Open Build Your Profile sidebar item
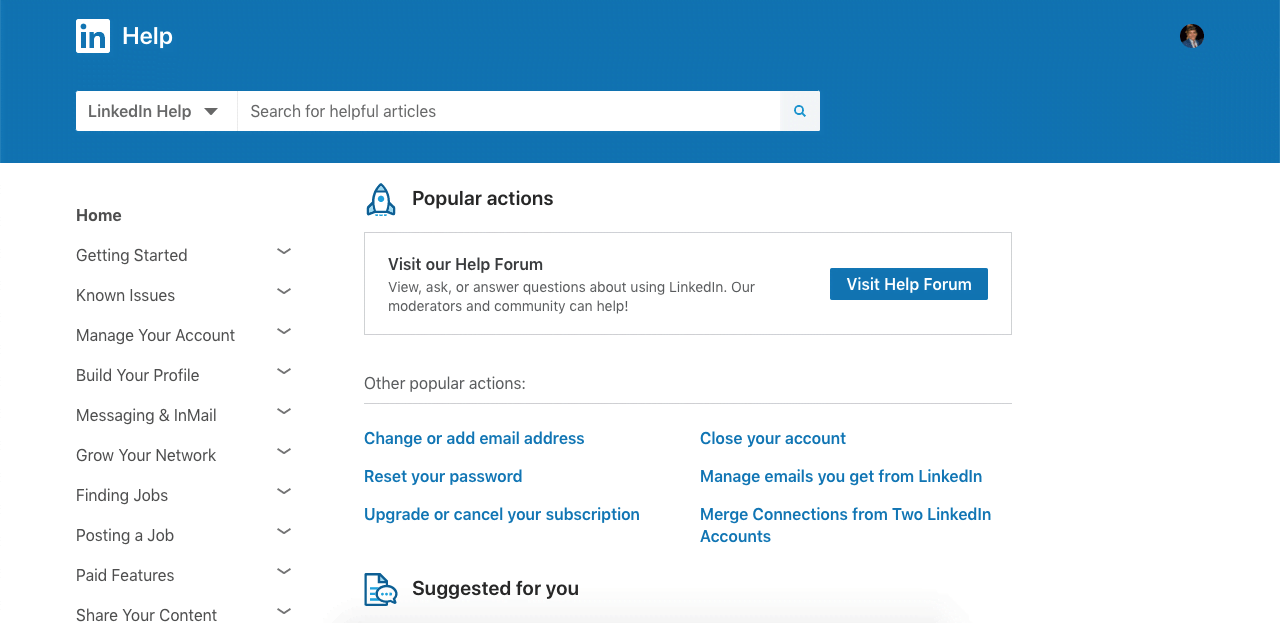Screen dimensions: 1280x623 pos(138,375)
